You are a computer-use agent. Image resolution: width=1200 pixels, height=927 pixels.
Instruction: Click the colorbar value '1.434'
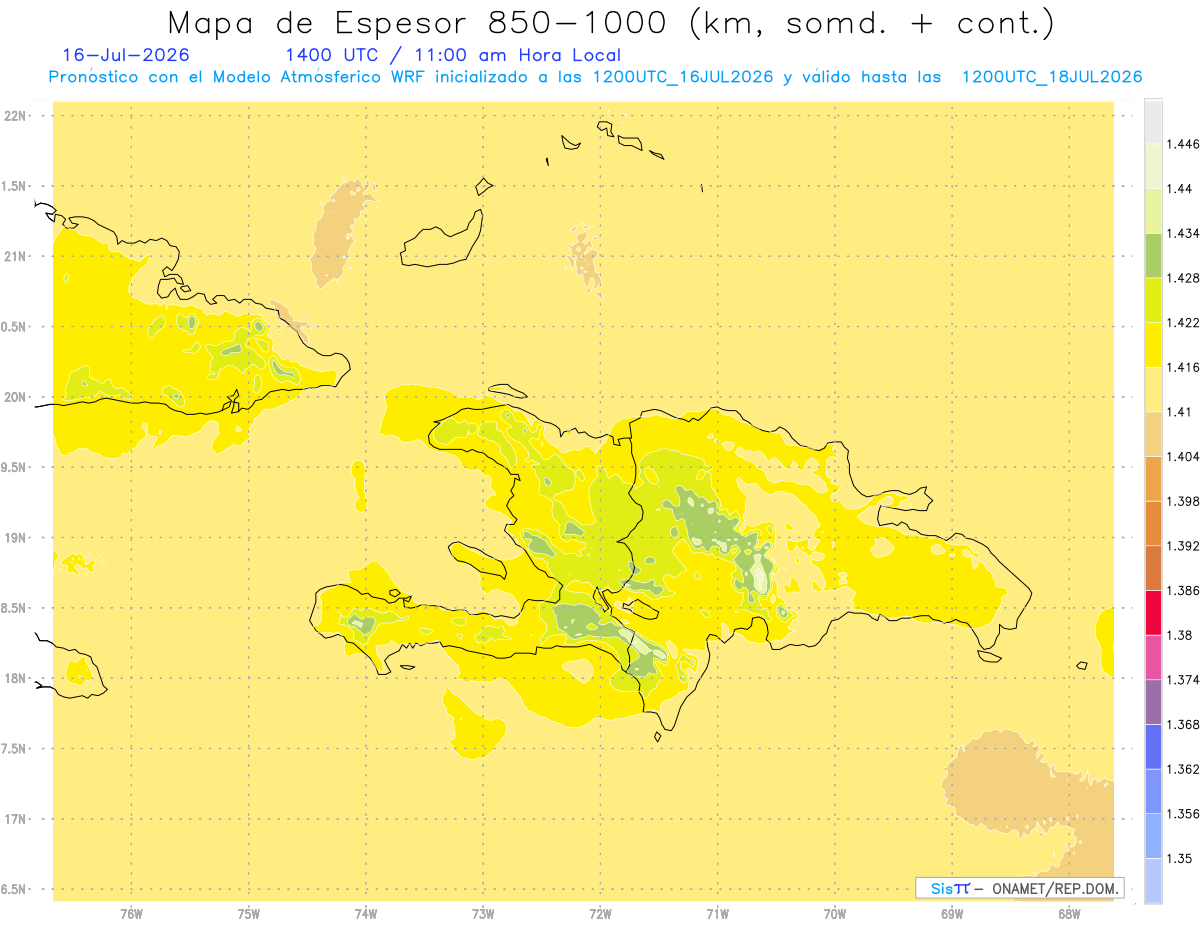click(1182, 233)
